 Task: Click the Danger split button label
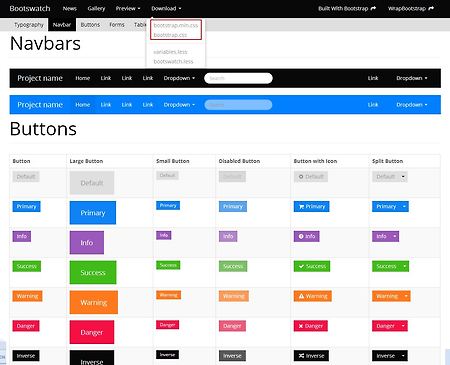[x=386, y=326]
